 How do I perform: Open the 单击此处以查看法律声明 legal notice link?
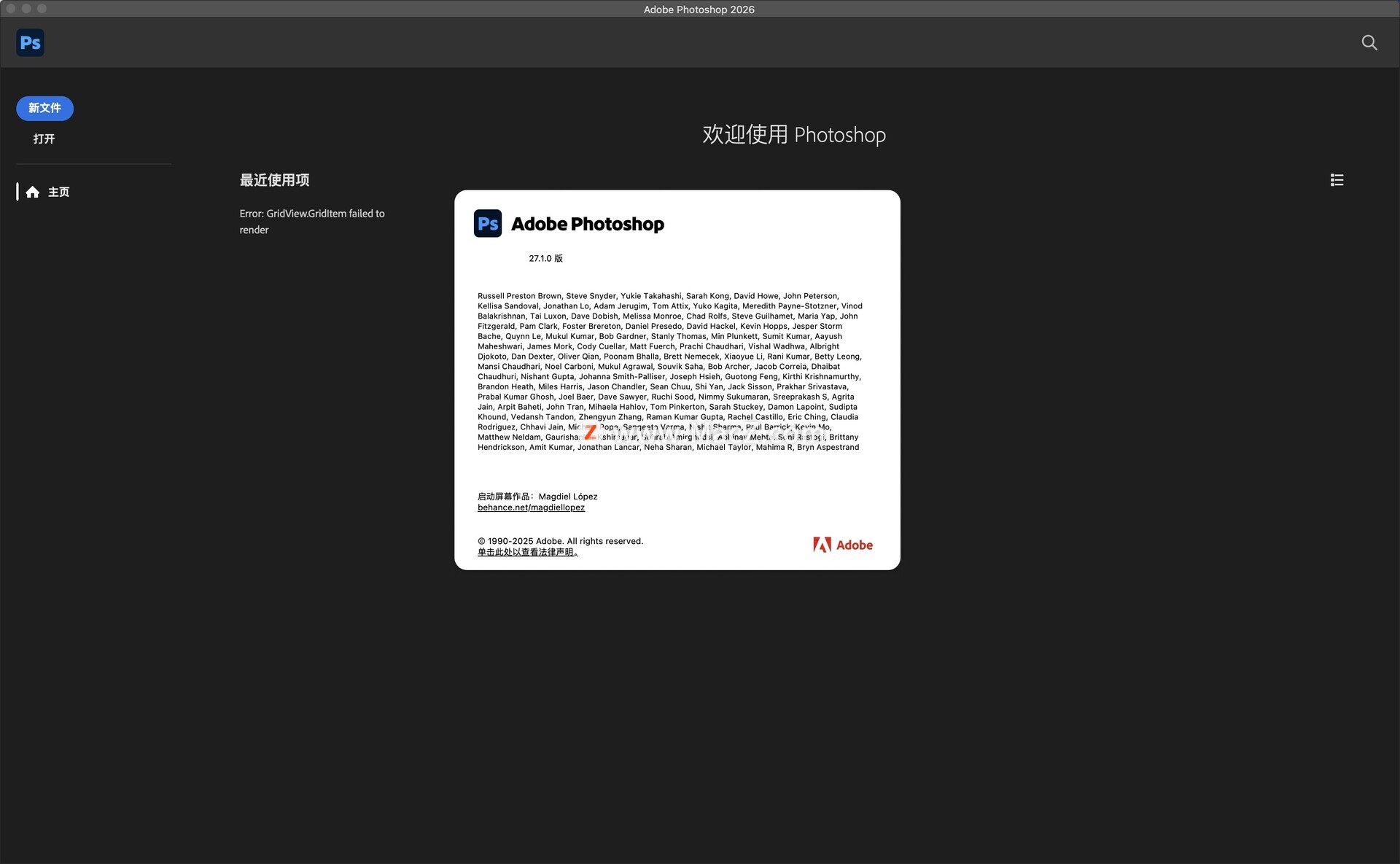click(x=527, y=552)
